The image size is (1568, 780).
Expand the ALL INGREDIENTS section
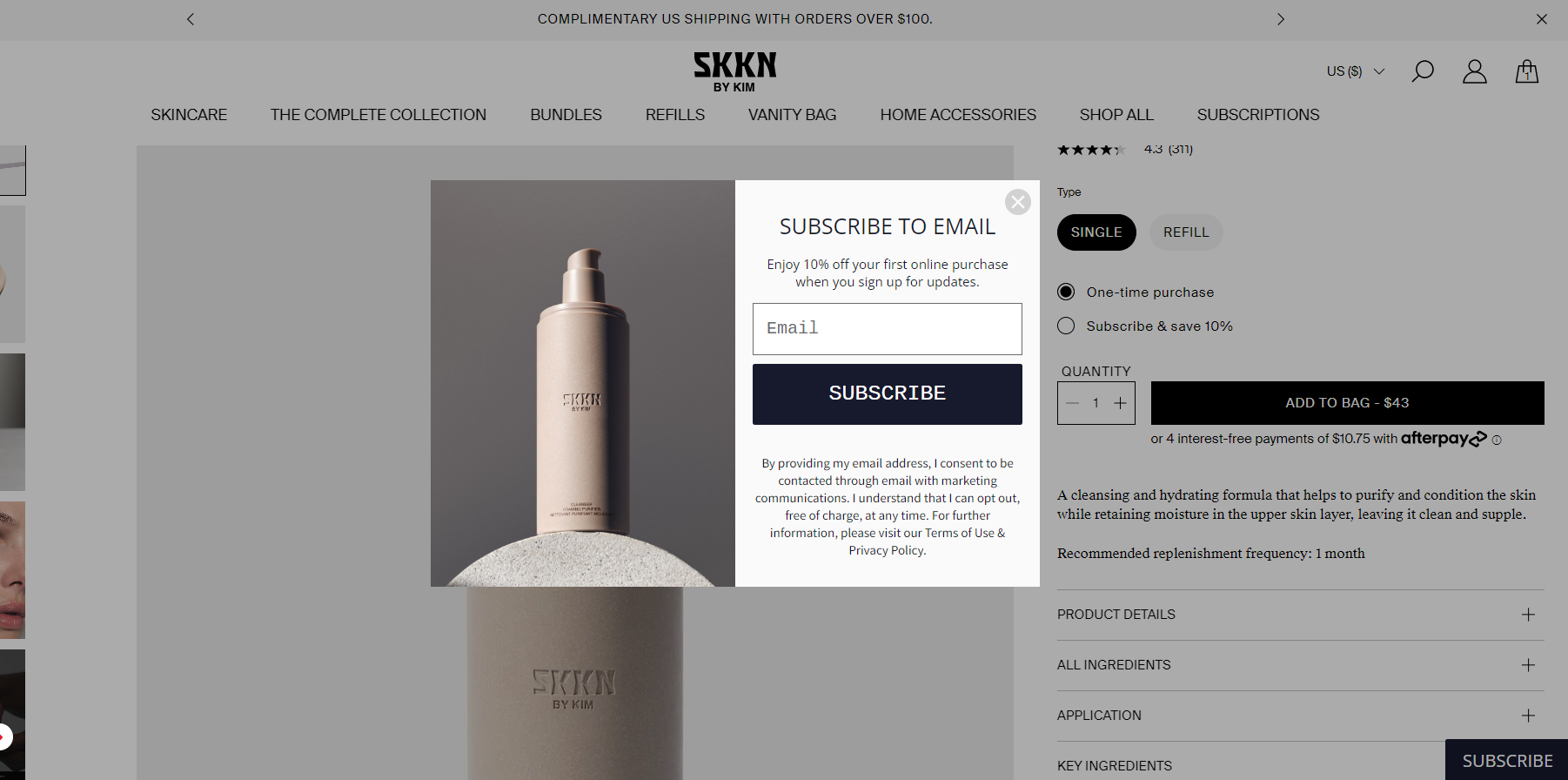coord(1301,665)
